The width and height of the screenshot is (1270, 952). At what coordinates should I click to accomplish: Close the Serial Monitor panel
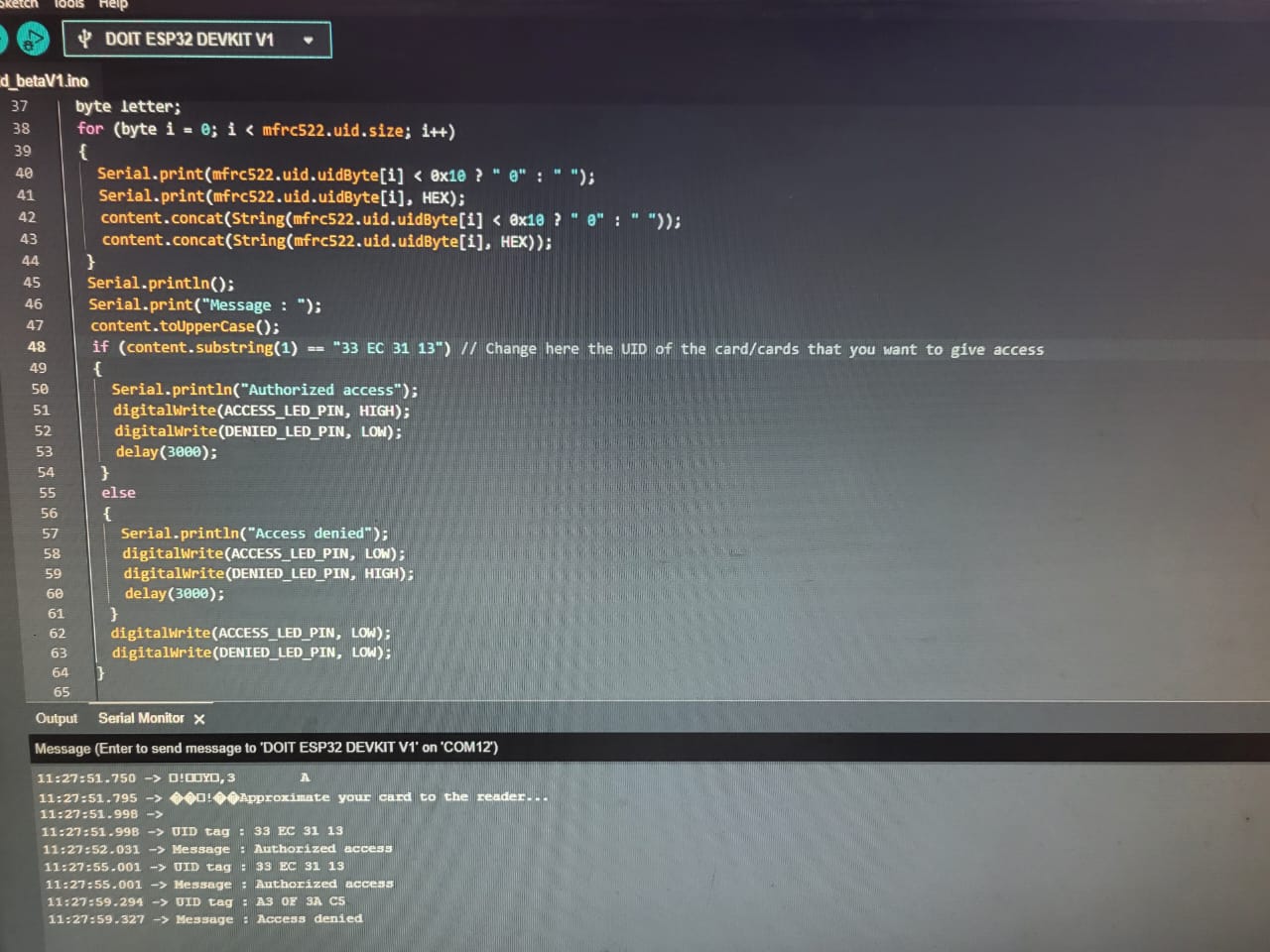pos(199,719)
